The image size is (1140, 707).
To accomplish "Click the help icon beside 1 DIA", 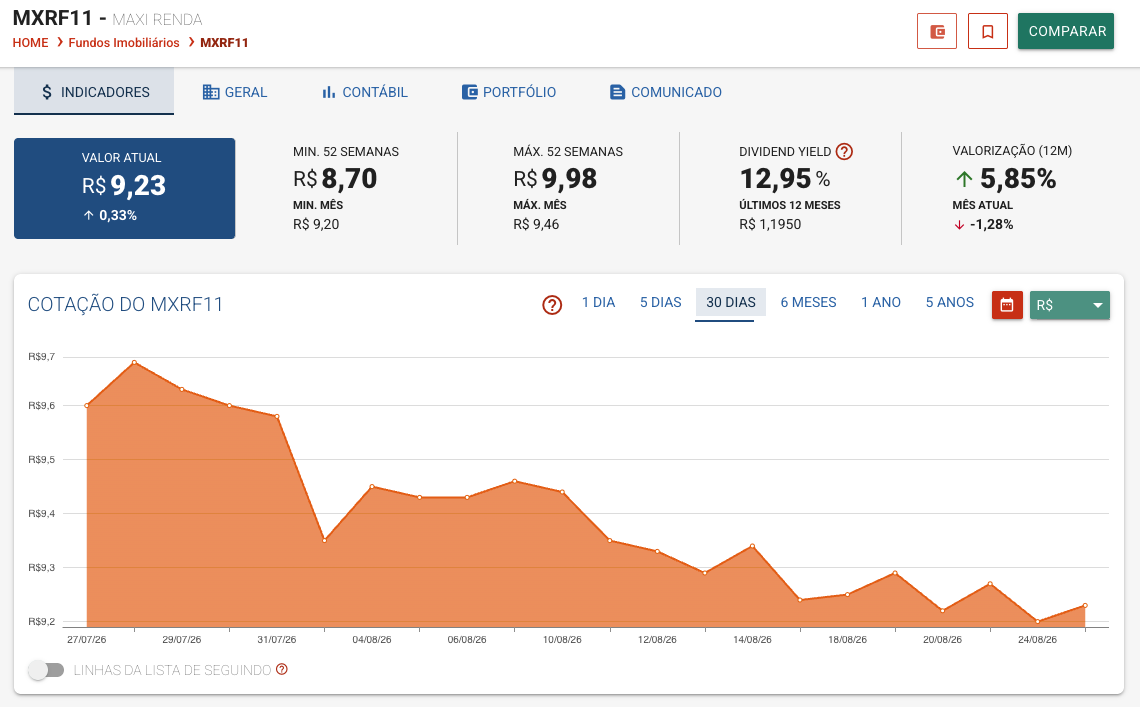I will click(x=552, y=305).
